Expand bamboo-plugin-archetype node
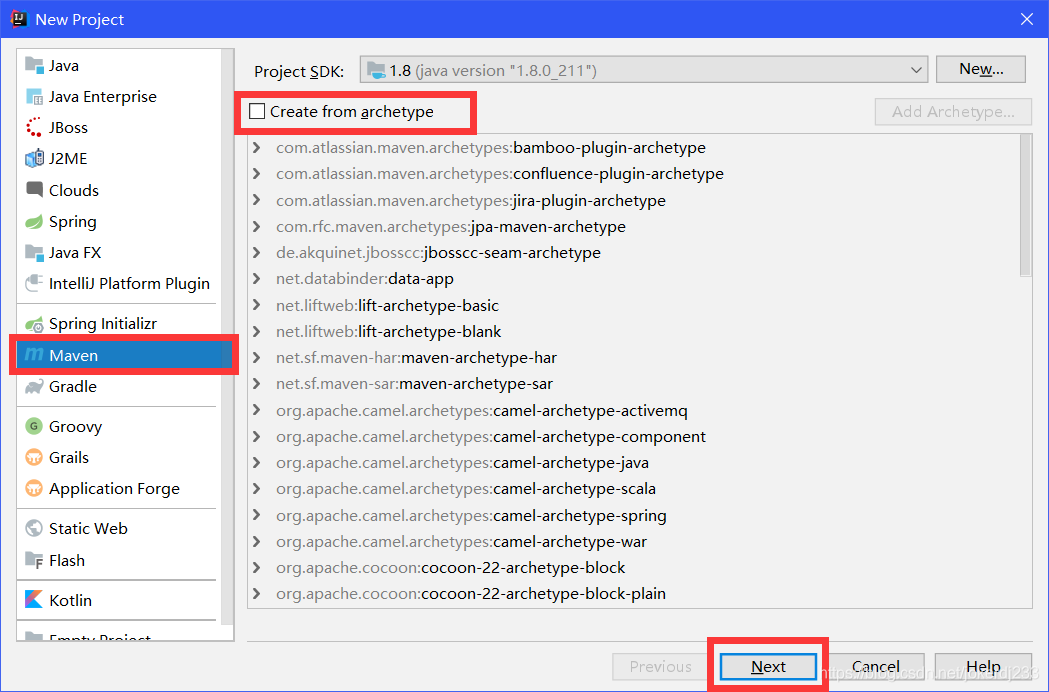This screenshot has height=692, width=1049. (257, 147)
